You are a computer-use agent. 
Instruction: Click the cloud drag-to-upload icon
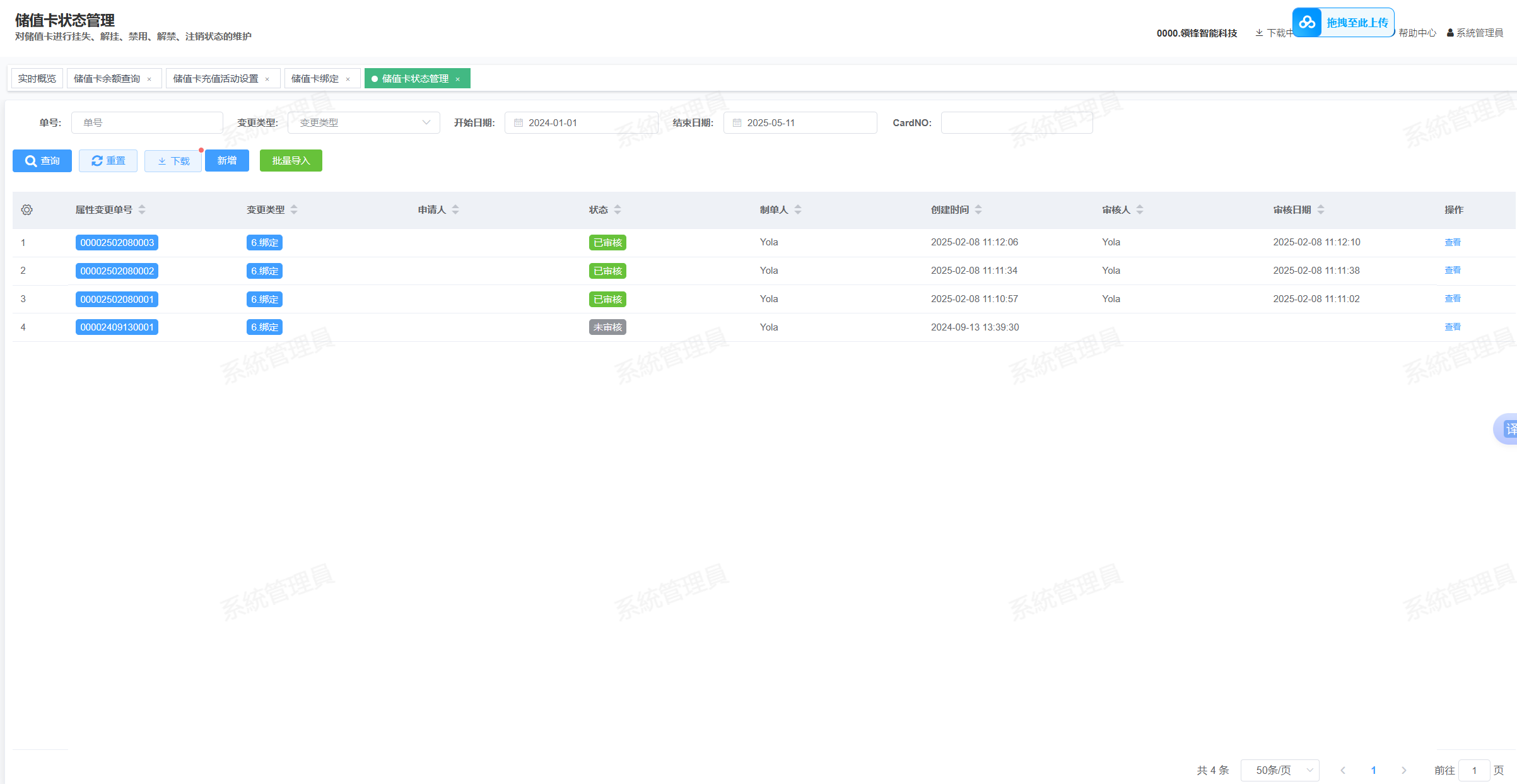[1307, 23]
